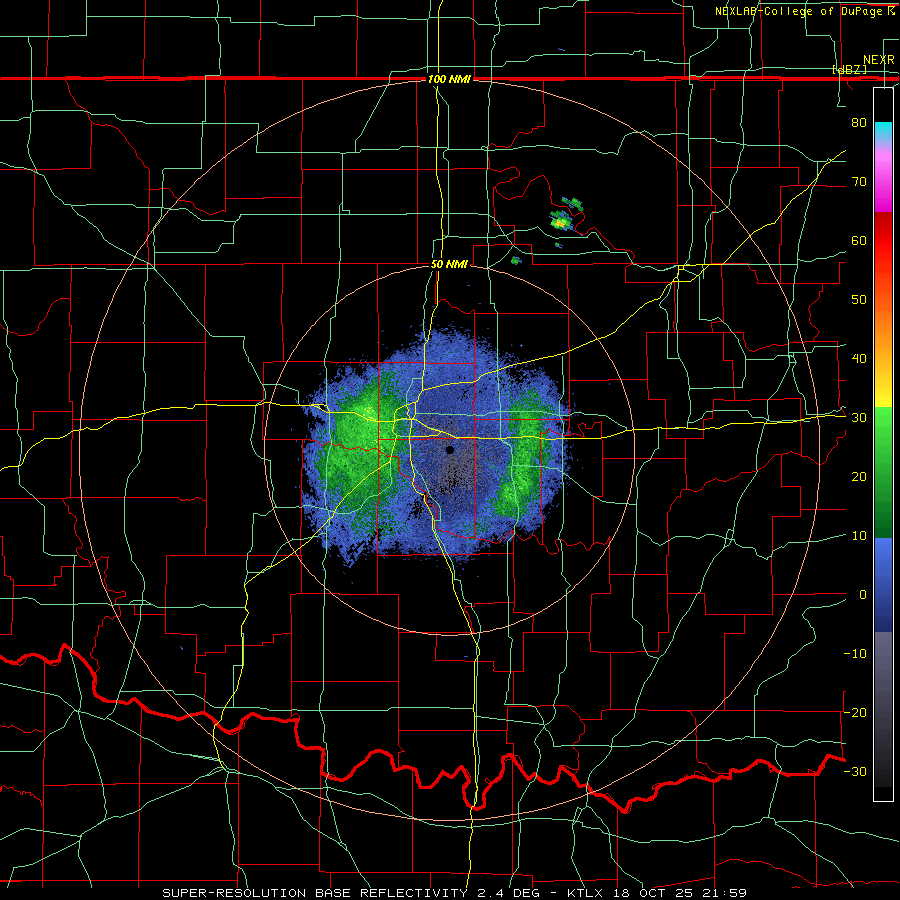Image resolution: width=900 pixels, height=900 pixels.
Task: Click the SUPER-RESOLUTION BASE REFLECTIVITY caption text
Action: tap(315, 893)
